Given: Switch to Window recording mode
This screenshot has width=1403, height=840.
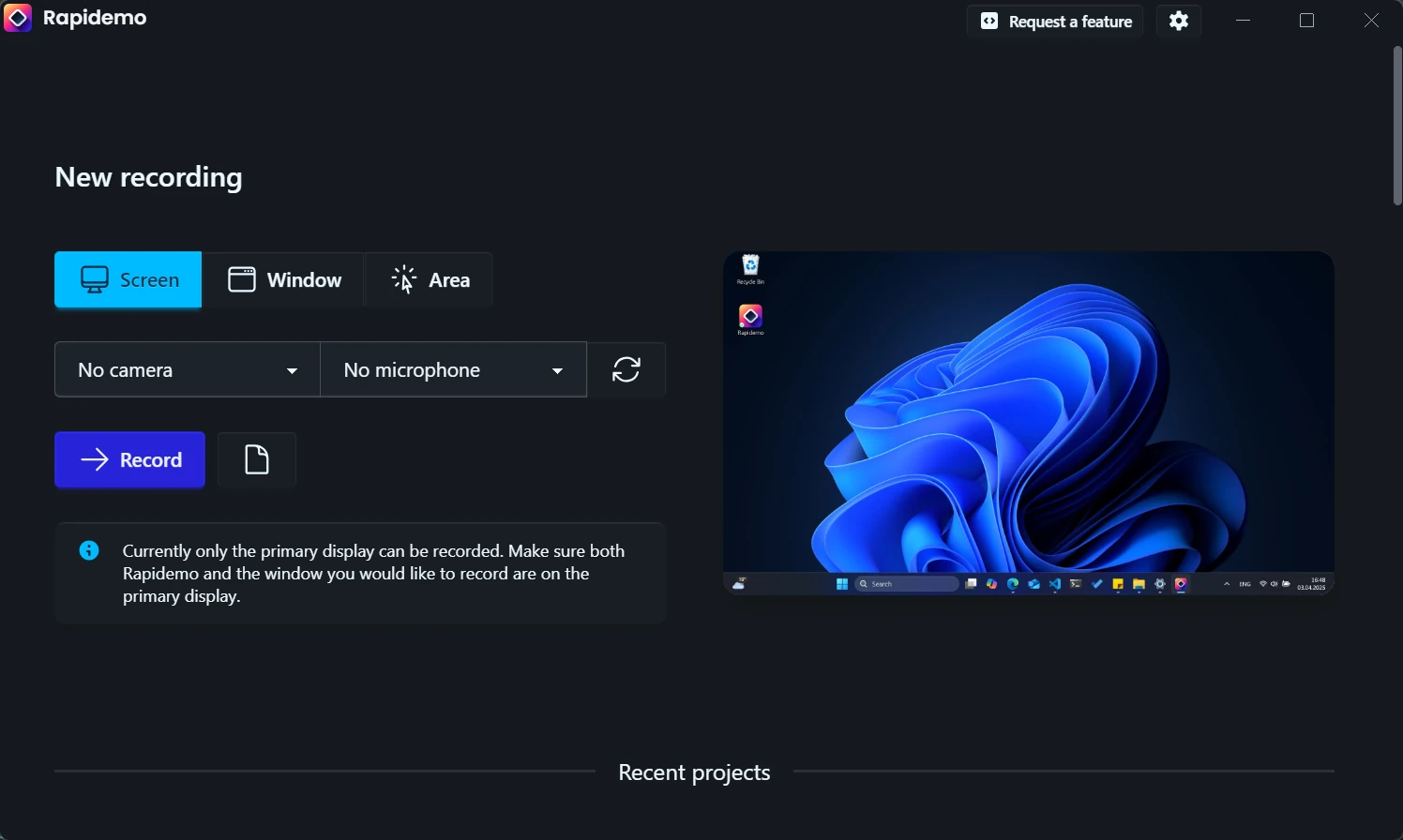Looking at the screenshot, I should point(284,279).
